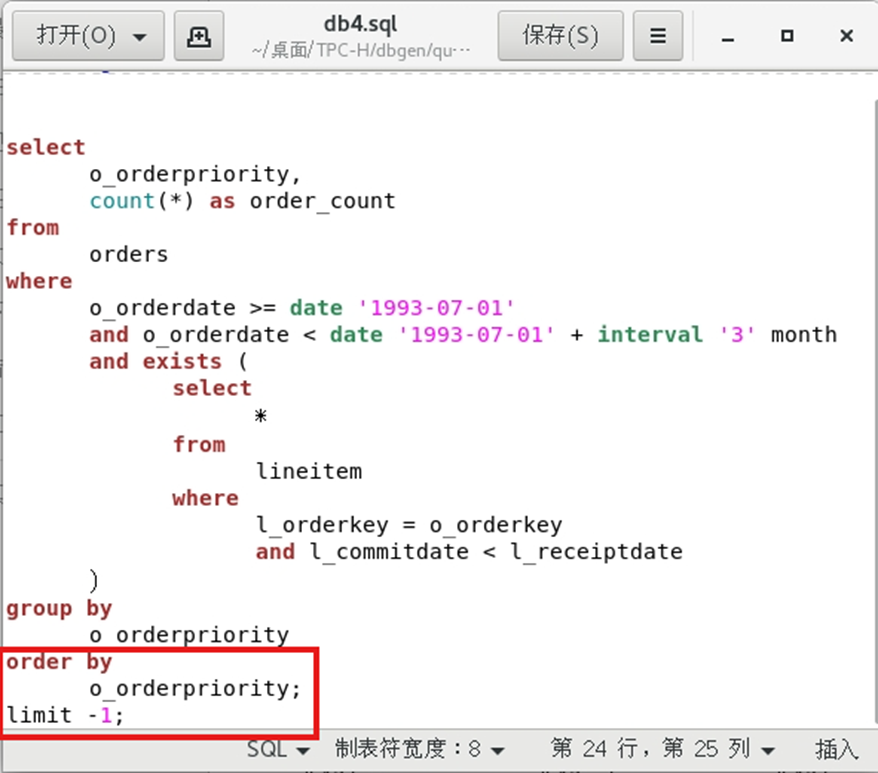This screenshot has width=878, height=773.
Task: Click the interval keyword
Action: pyautogui.click(x=650, y=334)
